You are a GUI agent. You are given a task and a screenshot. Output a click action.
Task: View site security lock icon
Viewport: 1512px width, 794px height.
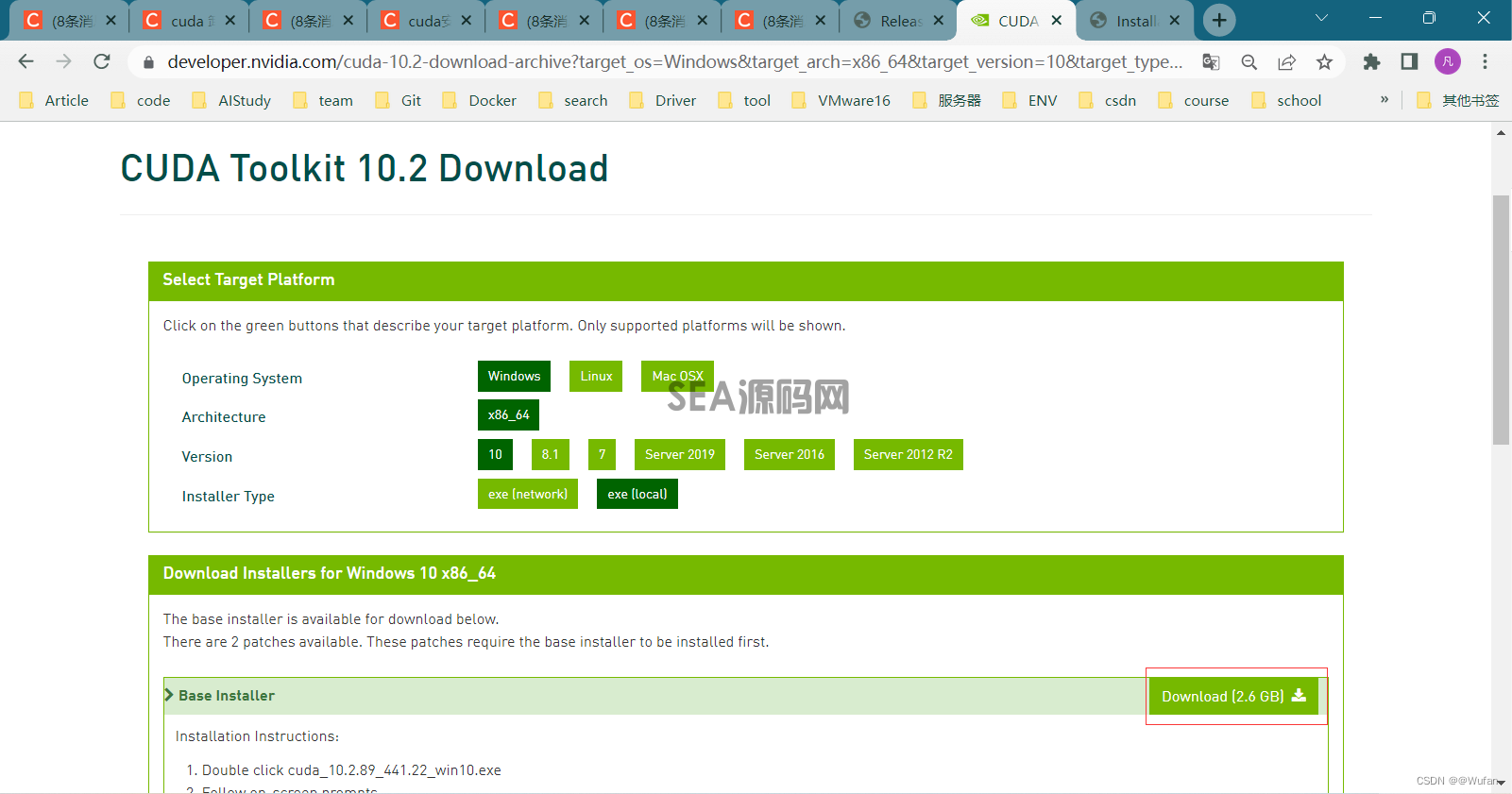[148, 62]
